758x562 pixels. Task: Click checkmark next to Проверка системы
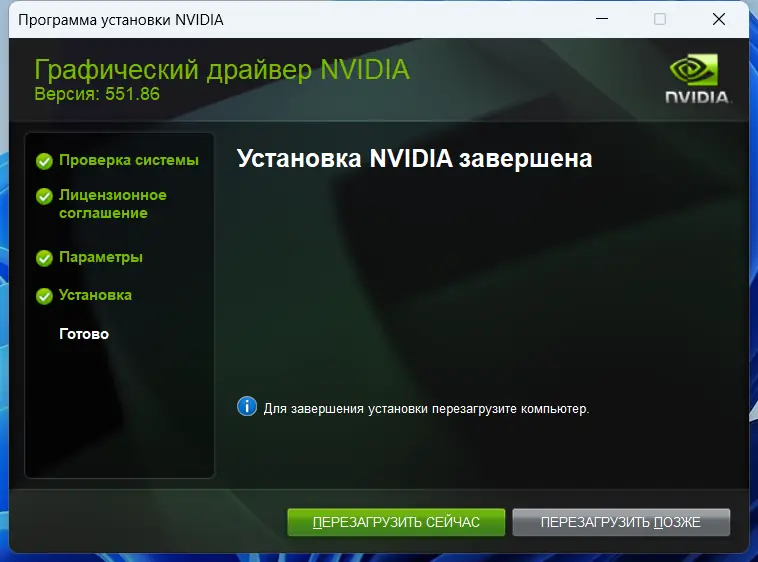(x=44, y=161)
